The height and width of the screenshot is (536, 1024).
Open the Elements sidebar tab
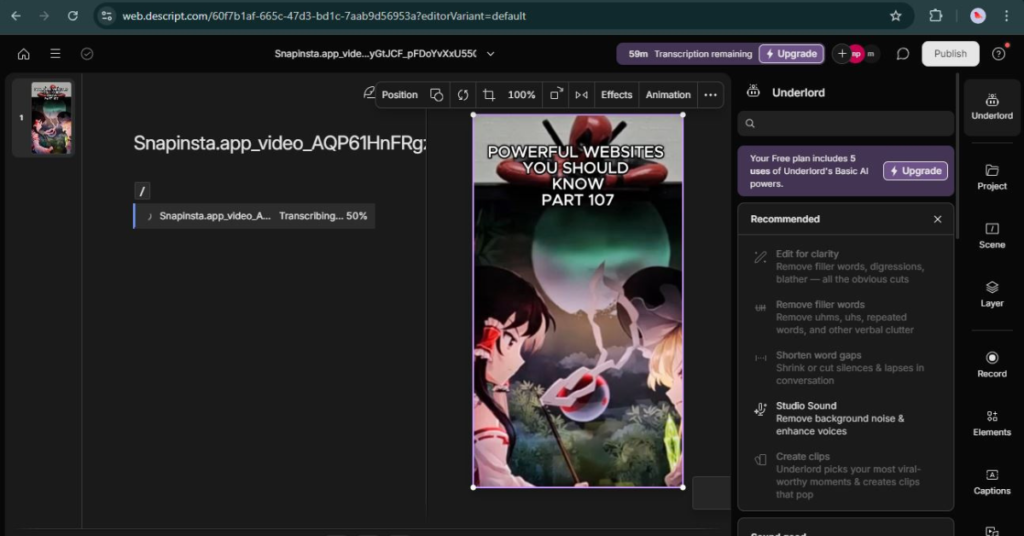click(x=991, y=423)
